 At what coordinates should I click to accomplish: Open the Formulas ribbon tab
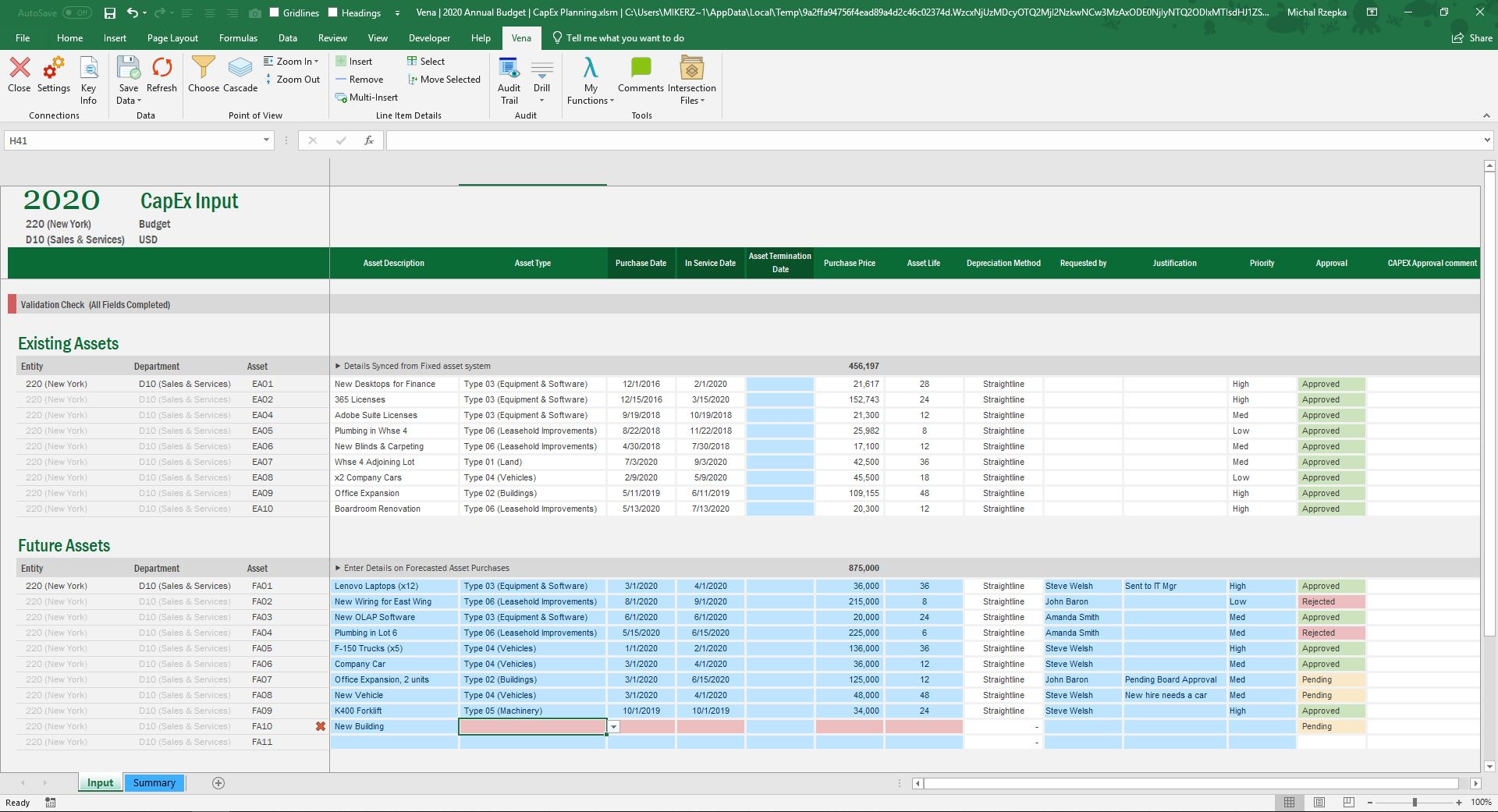pyautogui.click(x=238, y=37)
